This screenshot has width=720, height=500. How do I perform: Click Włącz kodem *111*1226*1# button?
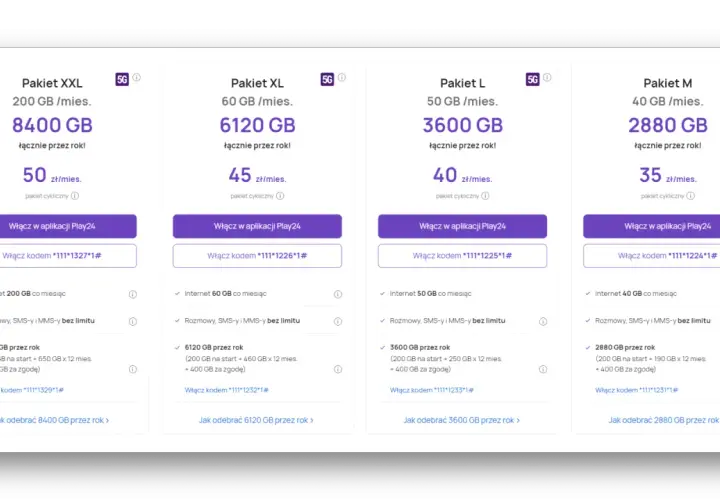click(257, 256)
